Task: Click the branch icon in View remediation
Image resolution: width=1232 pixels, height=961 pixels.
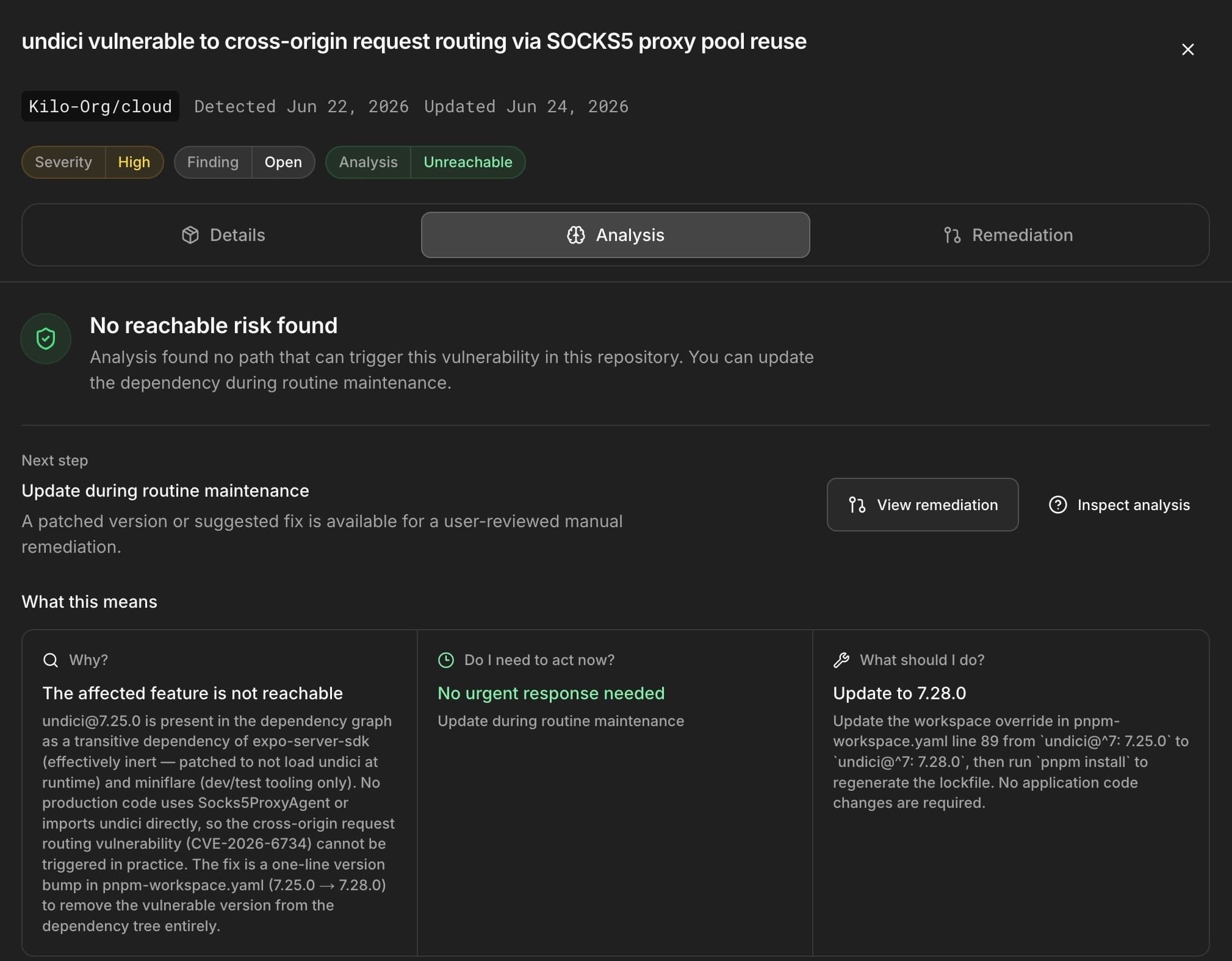Action: pyautogui.click(x=857, y=505)
